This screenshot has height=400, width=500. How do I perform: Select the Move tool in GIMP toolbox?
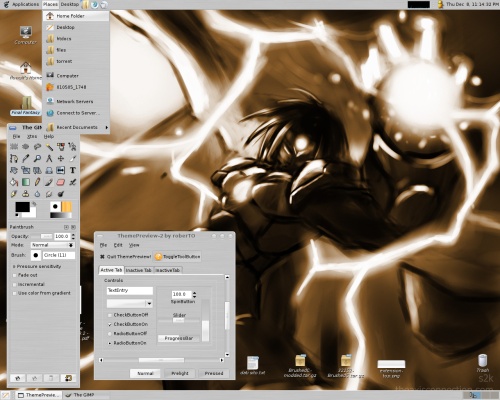click(x=61, y=158)
